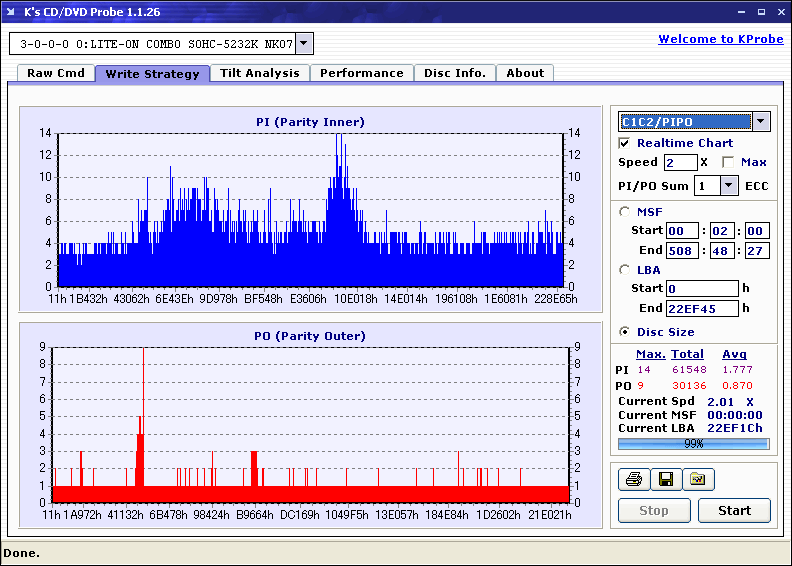Viewport: 792px width, 566px height.
Task: Select the MSF radio button
Action: tap(625, 211)
